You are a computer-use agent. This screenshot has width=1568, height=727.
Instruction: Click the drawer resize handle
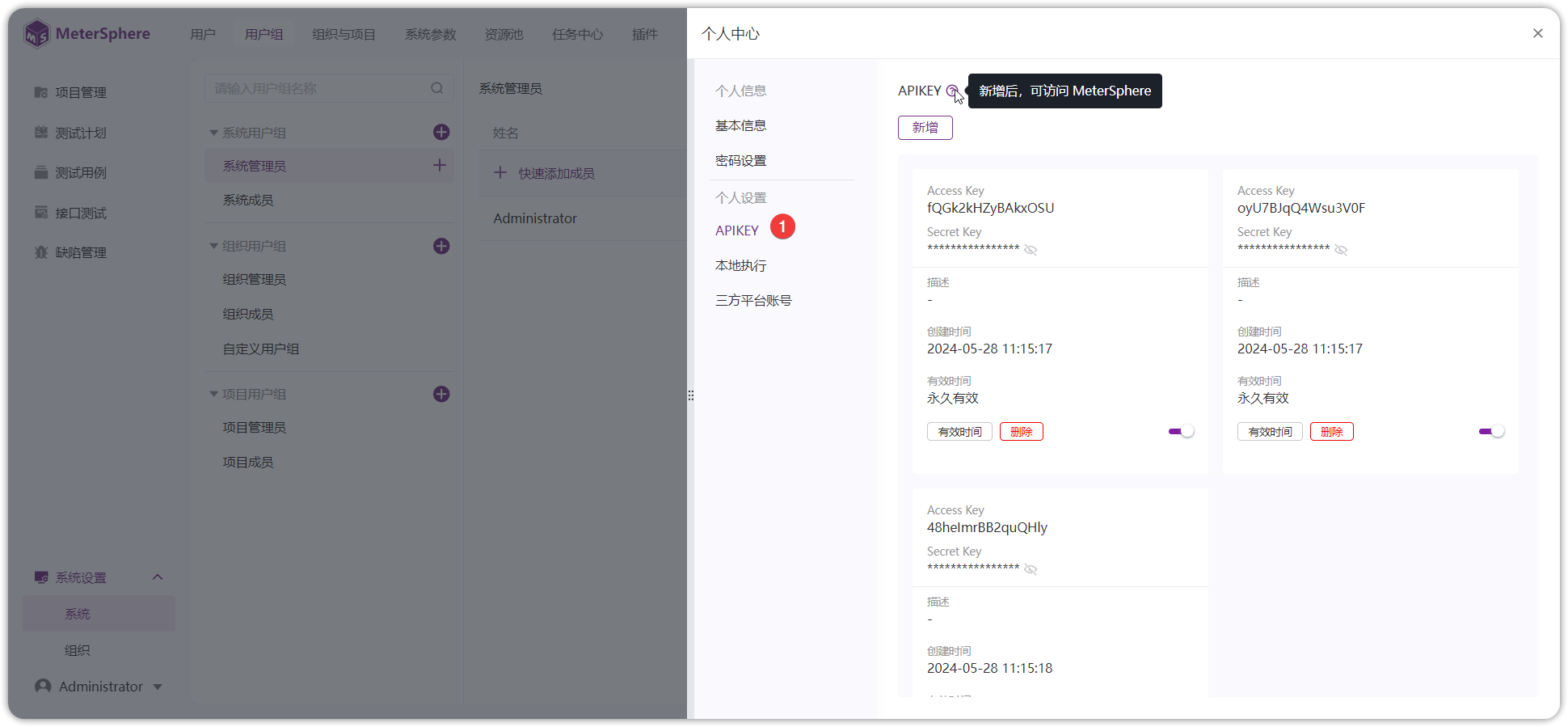(691, 395)
